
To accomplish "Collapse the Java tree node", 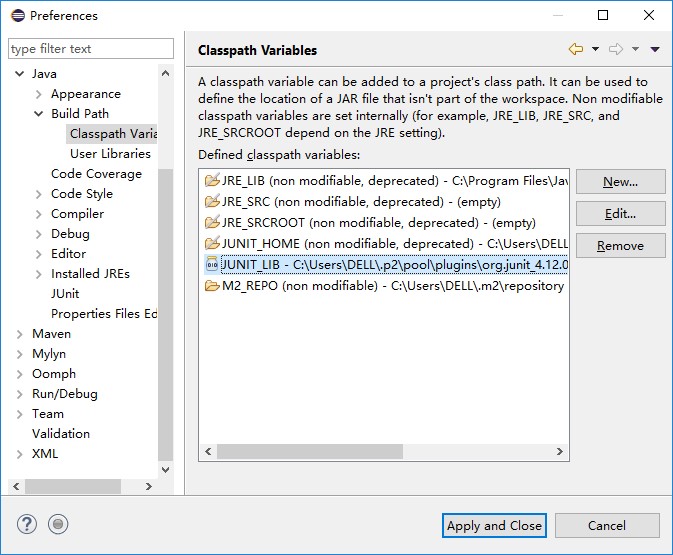I will click(19, 74).
